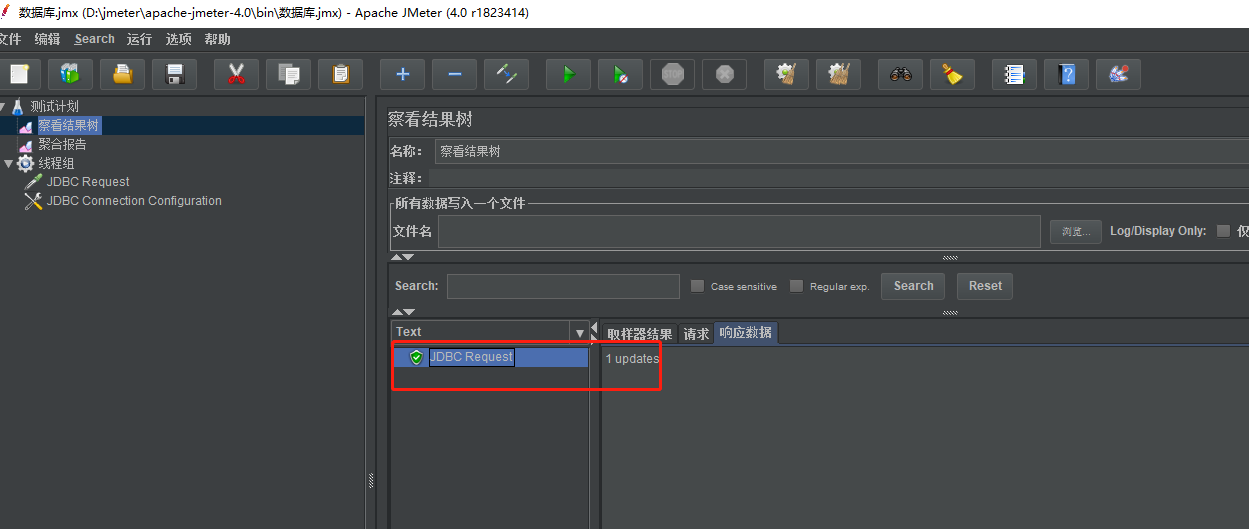Click the 名称 name input field
Image resolution: width=1249 pixels, height=529 pixels.
(842, 152)
